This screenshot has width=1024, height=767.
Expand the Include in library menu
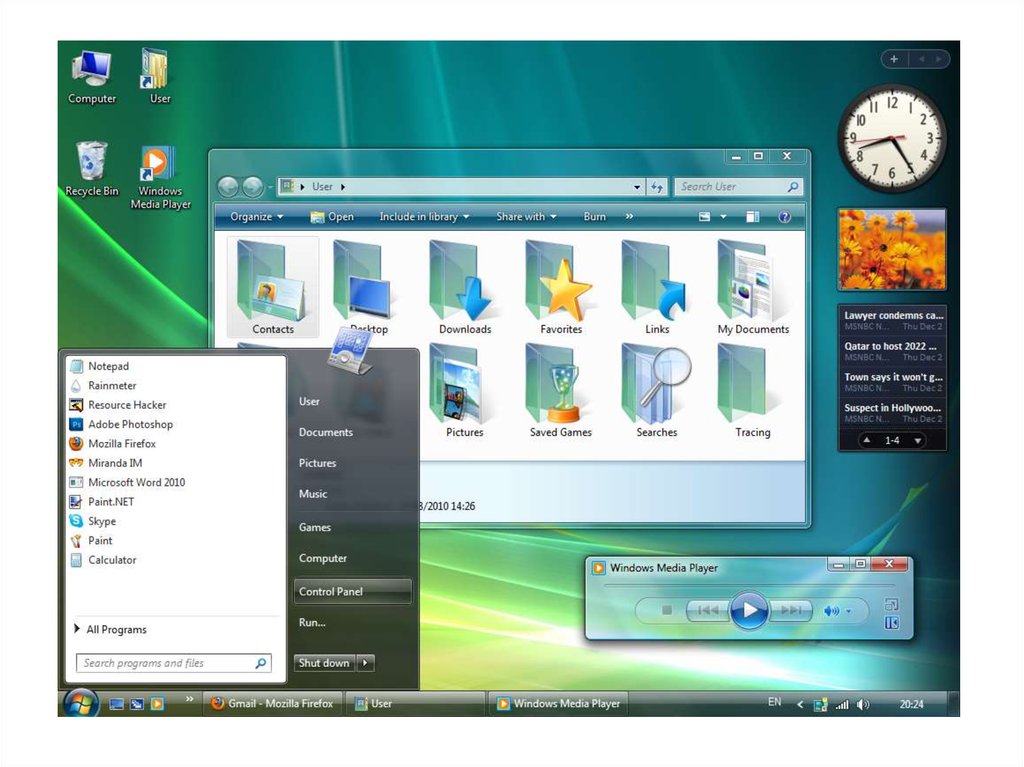[424, 217]
